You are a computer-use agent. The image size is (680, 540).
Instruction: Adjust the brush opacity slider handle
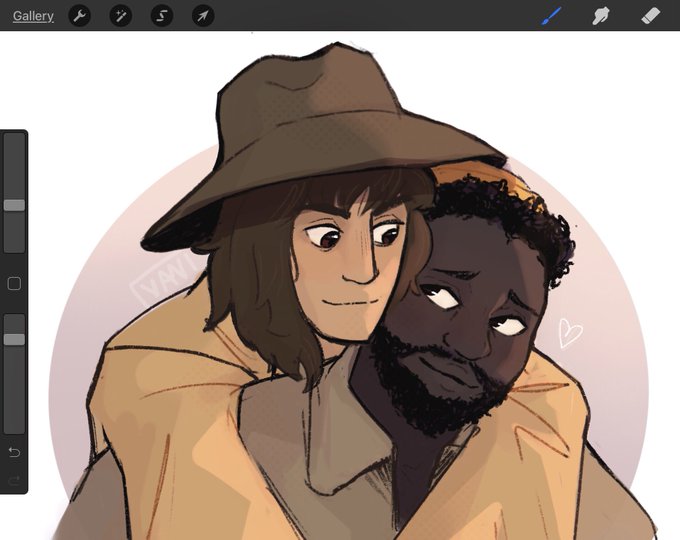(x=14, y=339)
